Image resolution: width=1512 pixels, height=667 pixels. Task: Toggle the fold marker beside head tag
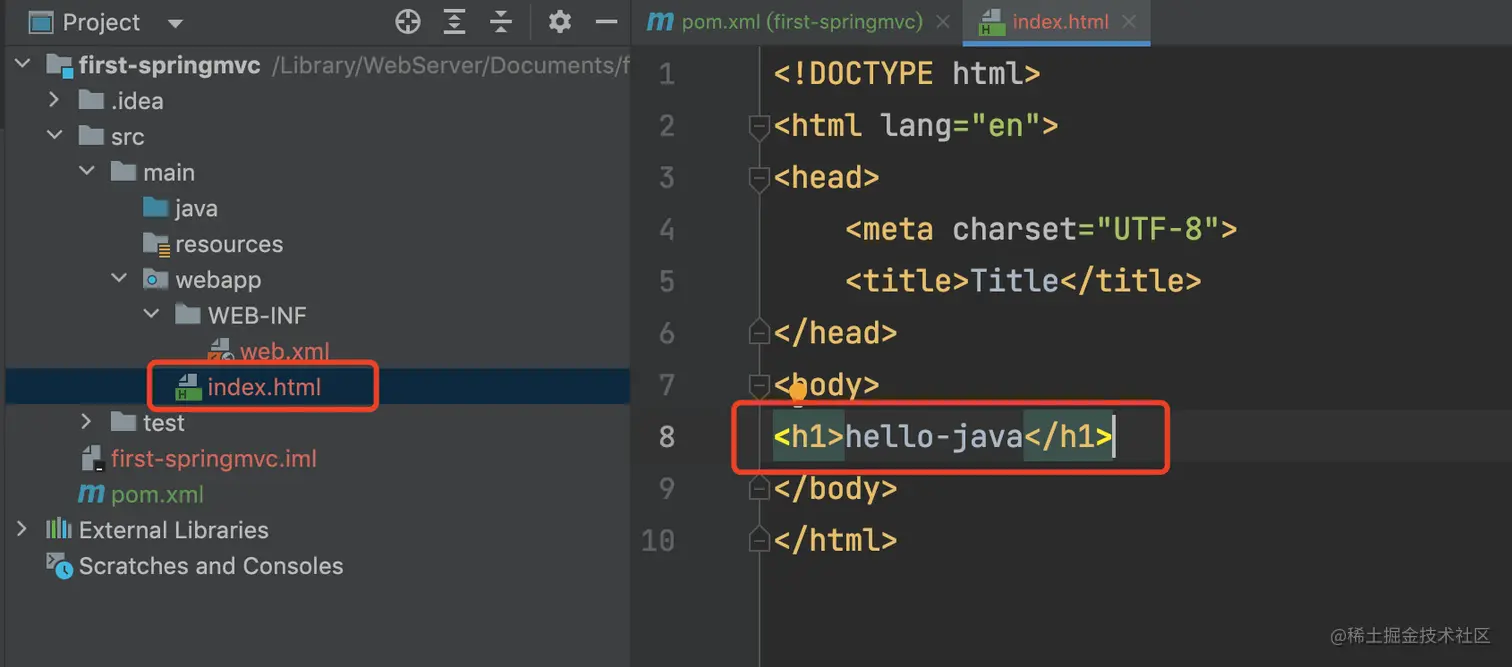(759, 178)
